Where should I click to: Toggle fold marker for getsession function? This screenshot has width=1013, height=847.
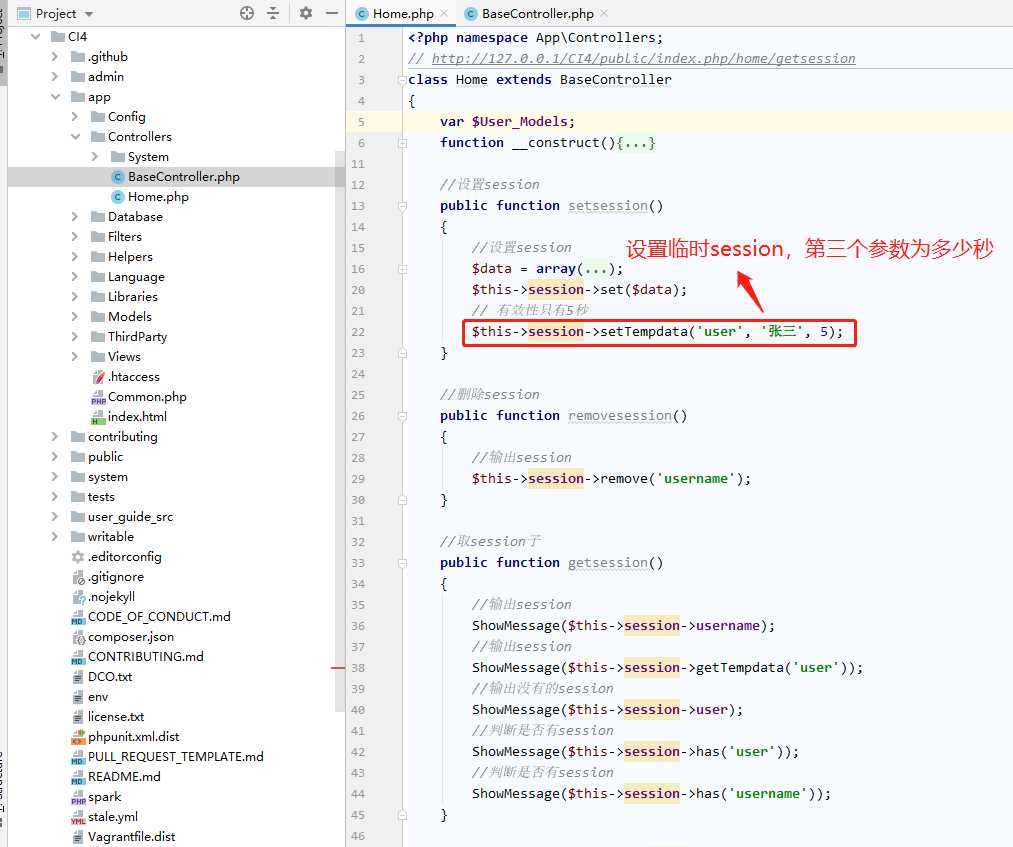pyautogui.click(x=402, y=563)
